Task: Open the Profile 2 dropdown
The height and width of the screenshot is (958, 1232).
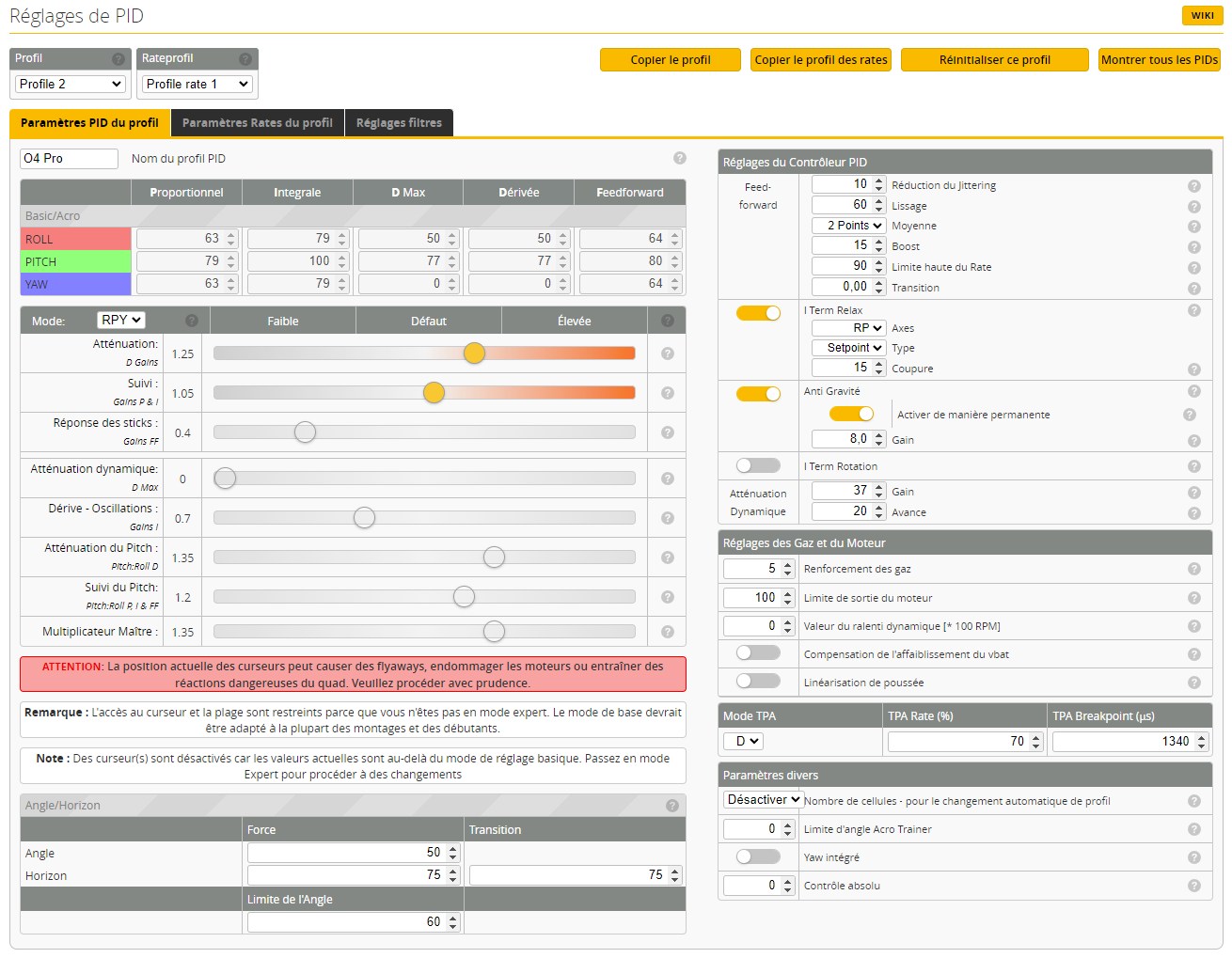Action: click(x=71, y=84)
